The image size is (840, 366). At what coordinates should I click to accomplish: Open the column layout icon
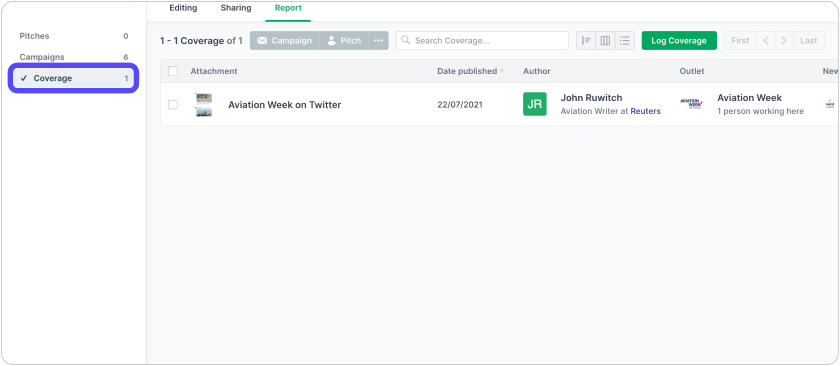tap(605, 41)
